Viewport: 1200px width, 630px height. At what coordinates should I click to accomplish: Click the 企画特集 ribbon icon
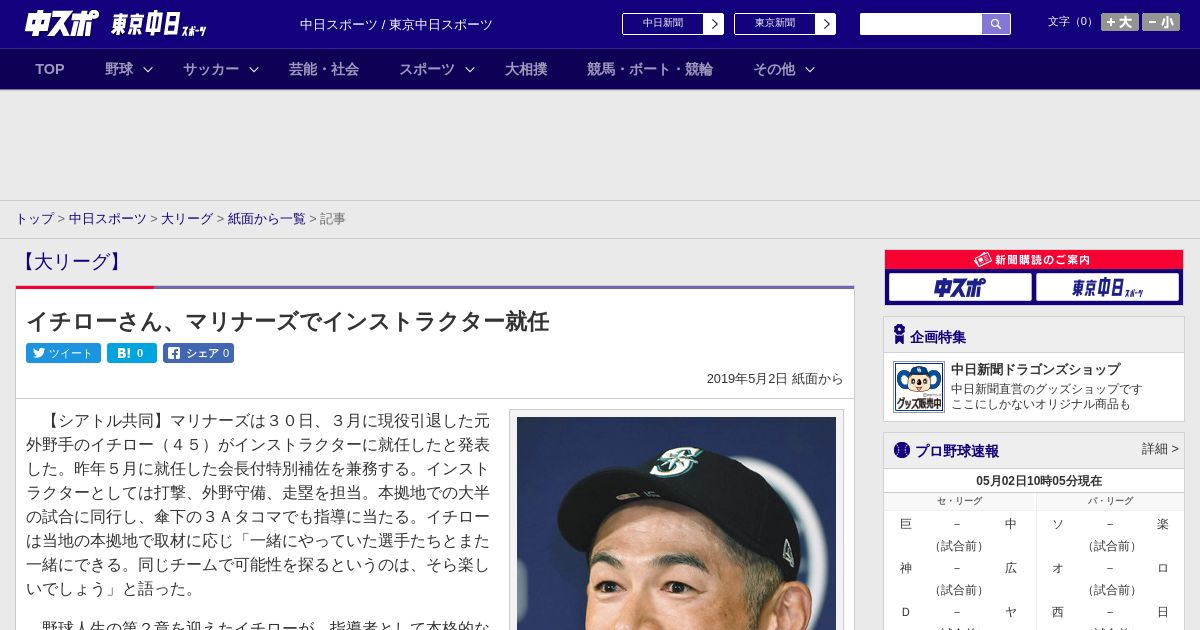pos(899,335)
